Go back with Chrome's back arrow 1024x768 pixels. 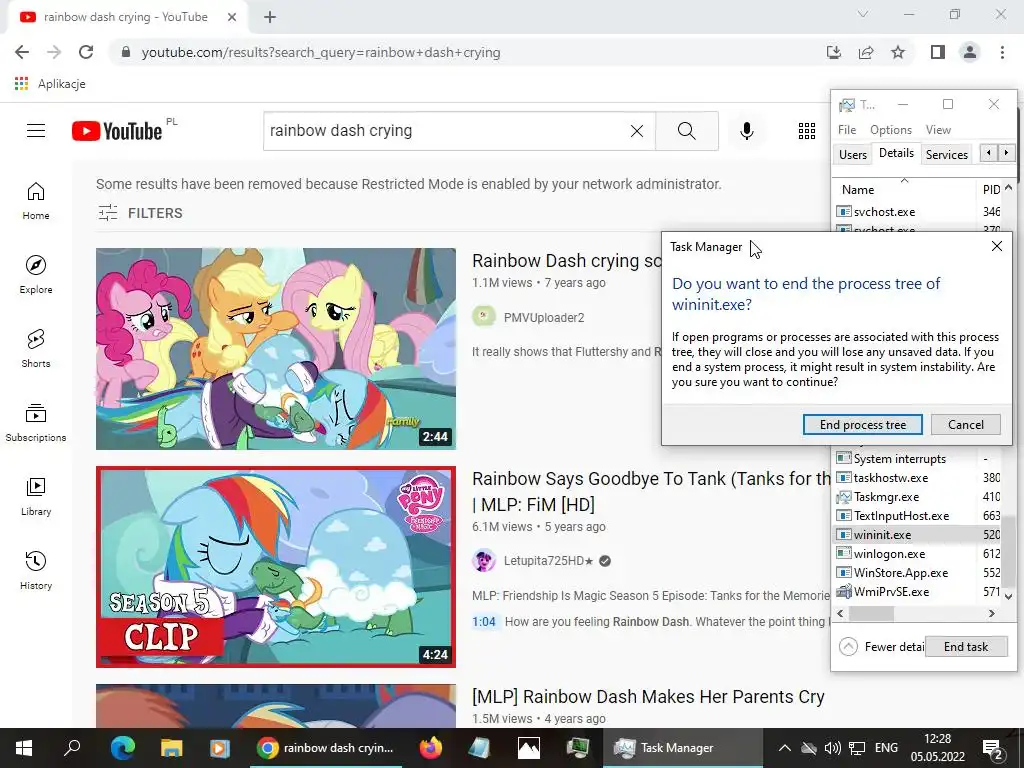[x=22, y=52]
